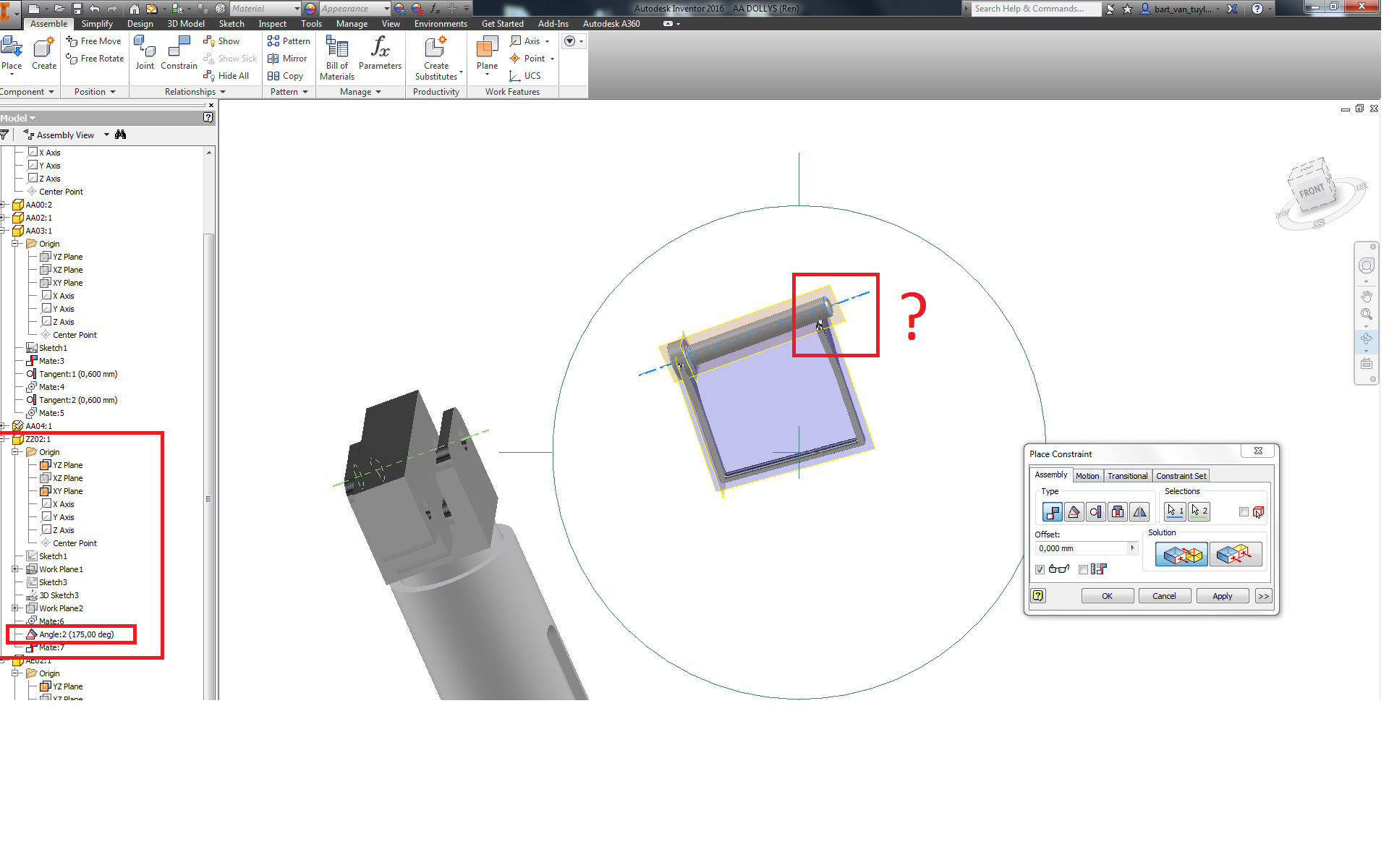
Task: Click the Cancel button
Action: tap(1165, 595)
